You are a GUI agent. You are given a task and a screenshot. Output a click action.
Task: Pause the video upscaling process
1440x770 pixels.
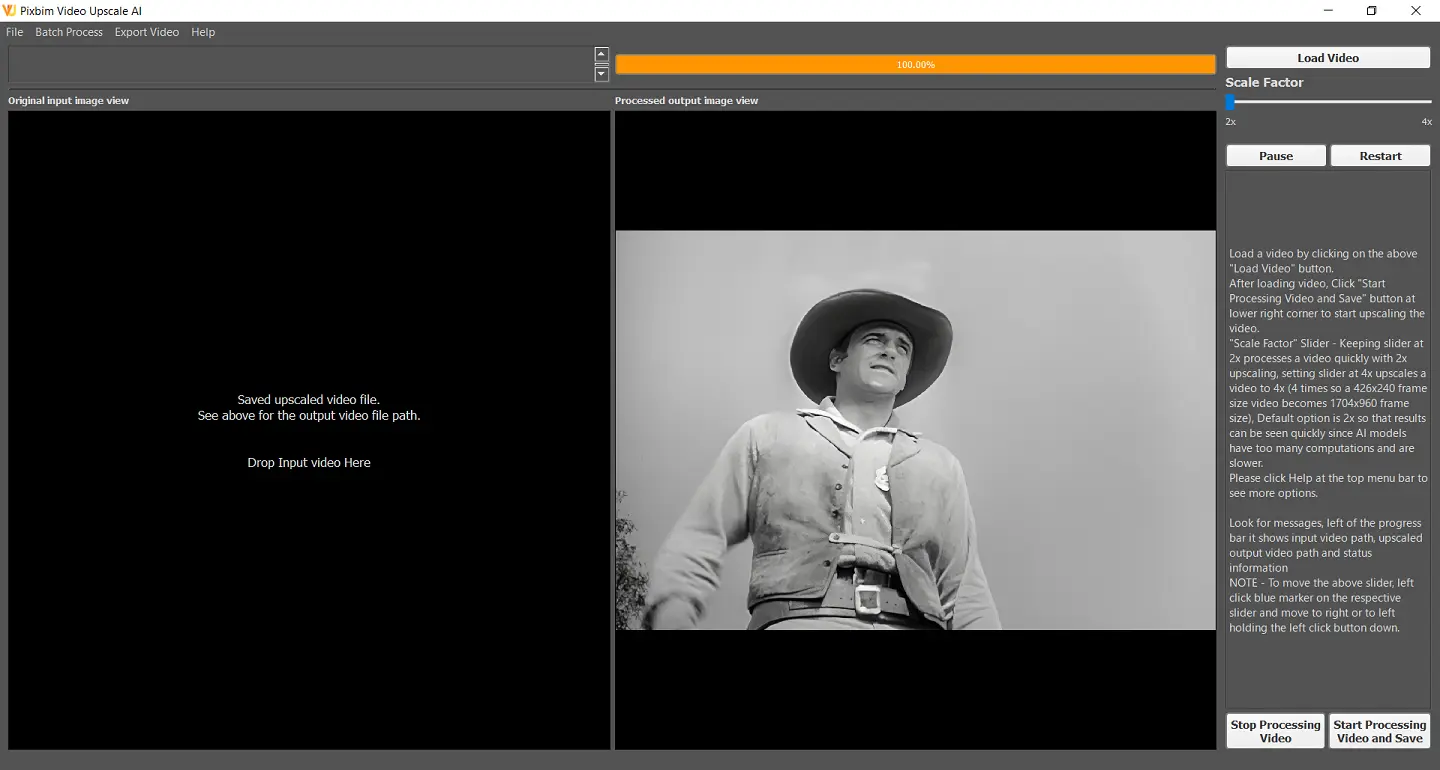pyautogui.click(x=1275, y=155)
